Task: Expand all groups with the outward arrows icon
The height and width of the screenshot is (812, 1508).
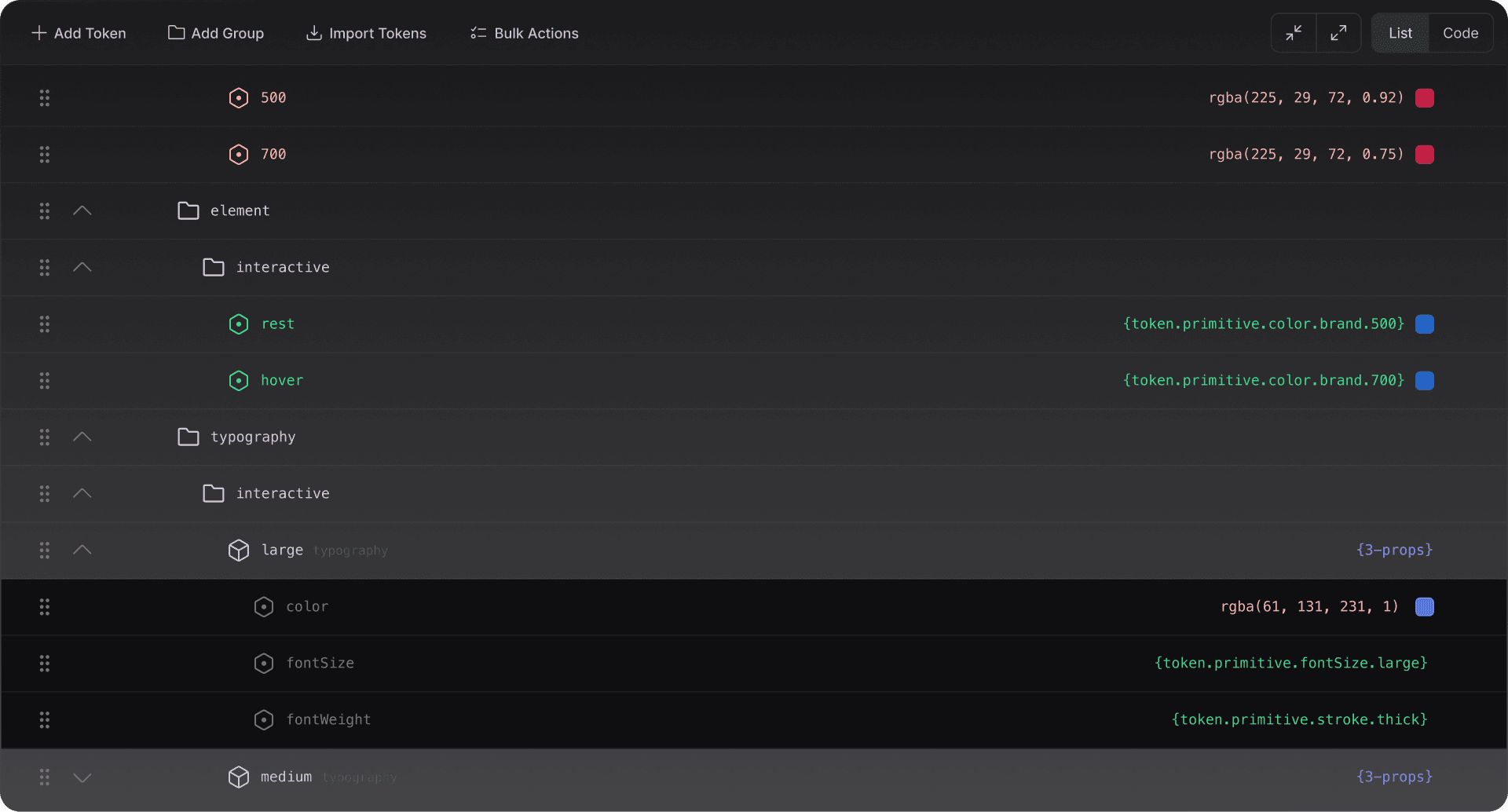Action: (1338, 33)
